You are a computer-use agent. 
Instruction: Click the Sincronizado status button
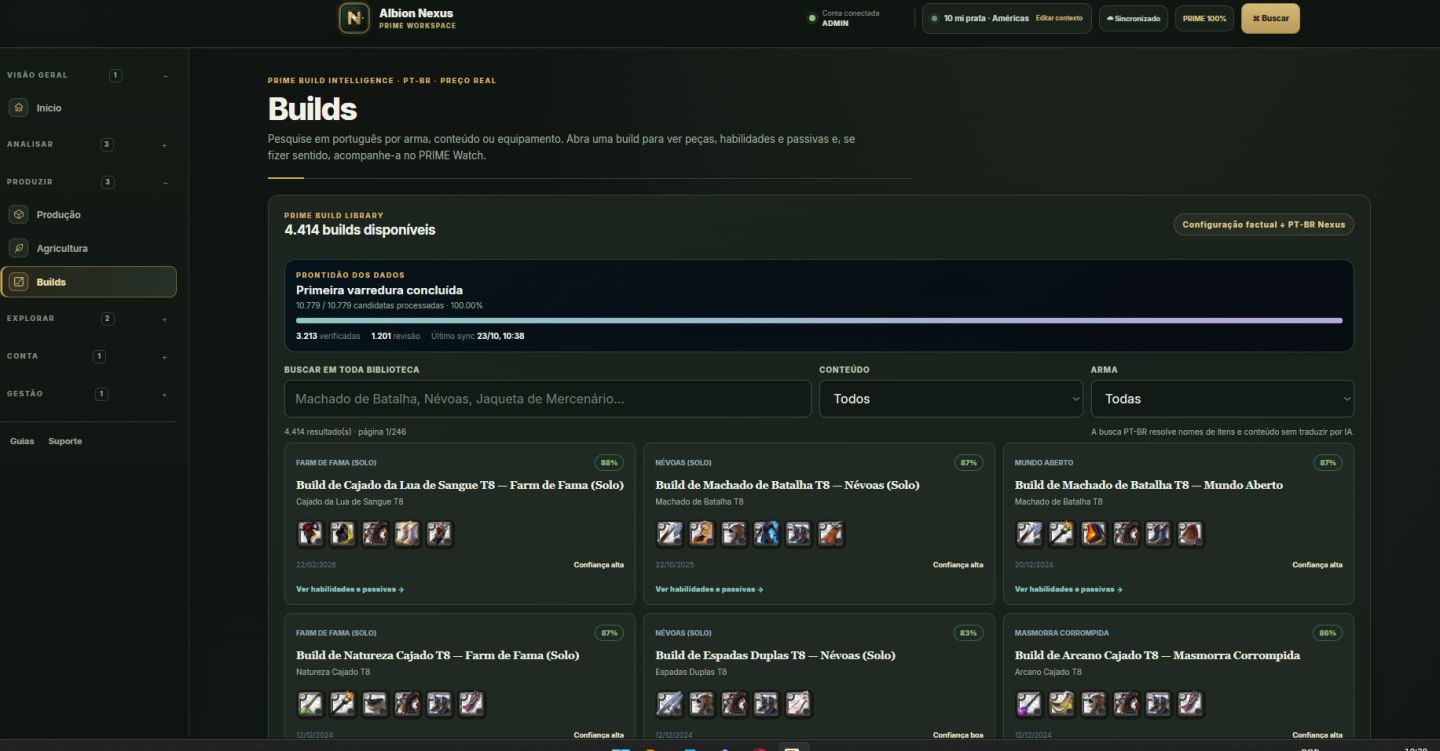(x=1133, y=18)
